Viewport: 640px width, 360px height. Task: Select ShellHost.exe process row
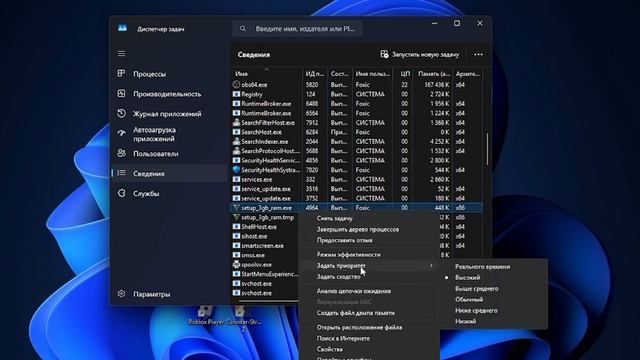pos(265,227)
